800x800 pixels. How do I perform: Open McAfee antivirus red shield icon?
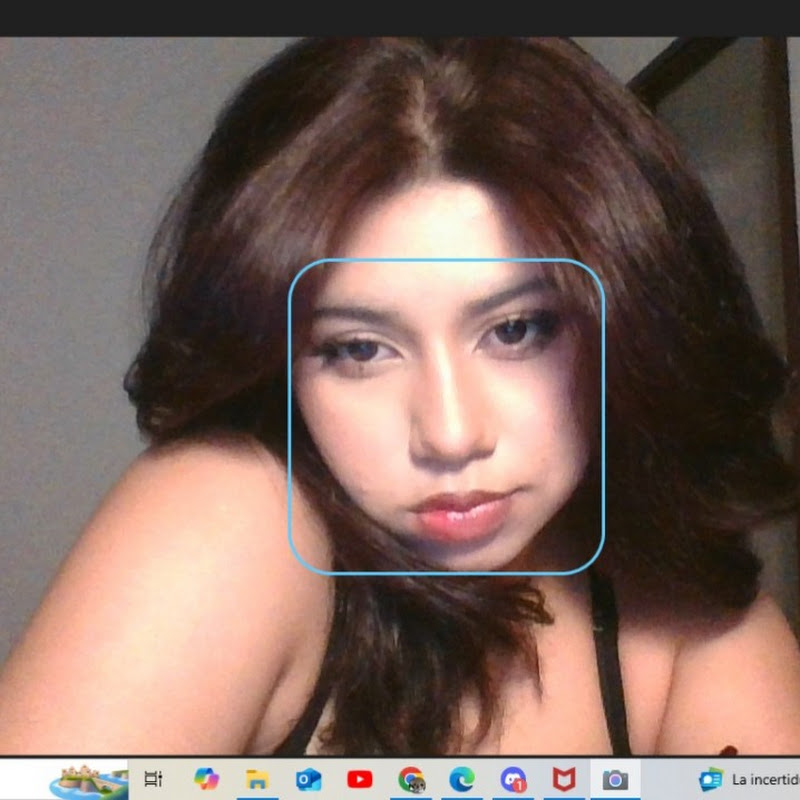(564, 779)
